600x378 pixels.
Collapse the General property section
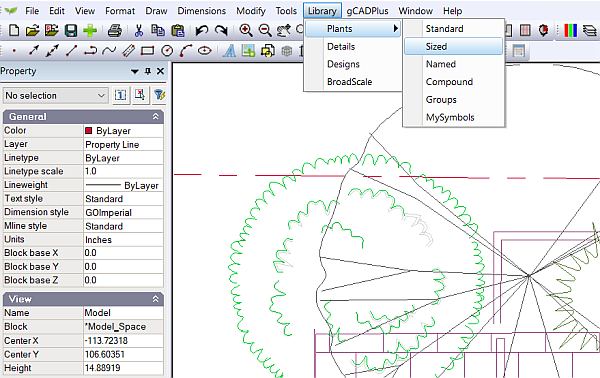(155, 116)
